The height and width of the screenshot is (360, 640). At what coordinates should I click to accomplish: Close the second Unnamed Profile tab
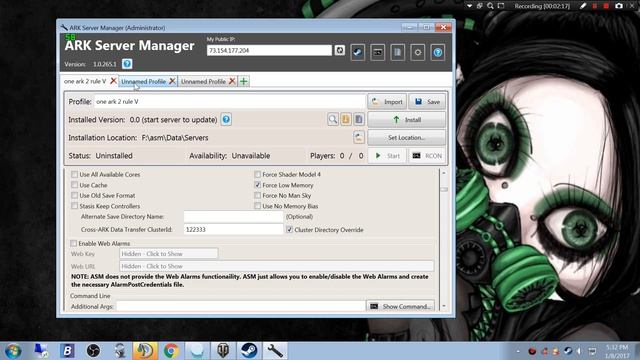pyautogui.click(x=232, y=81)
